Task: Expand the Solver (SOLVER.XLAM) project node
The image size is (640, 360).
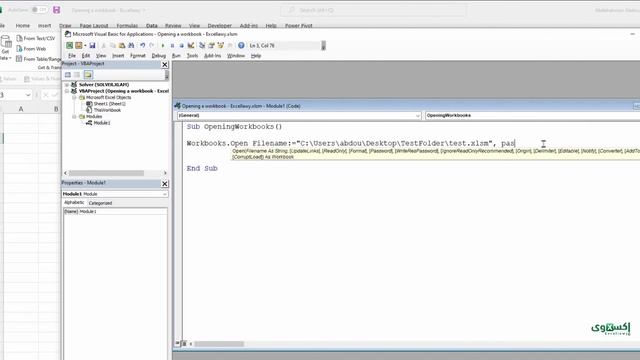Action: [x=67, y=84]
